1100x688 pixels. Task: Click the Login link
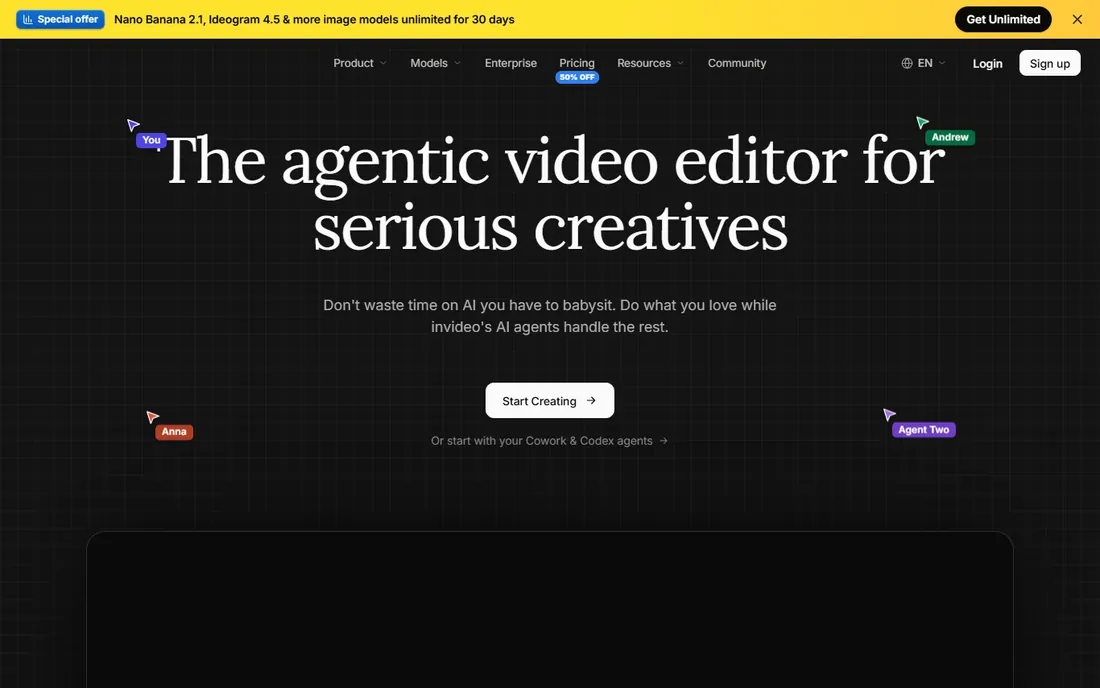[x=987, y=64]
